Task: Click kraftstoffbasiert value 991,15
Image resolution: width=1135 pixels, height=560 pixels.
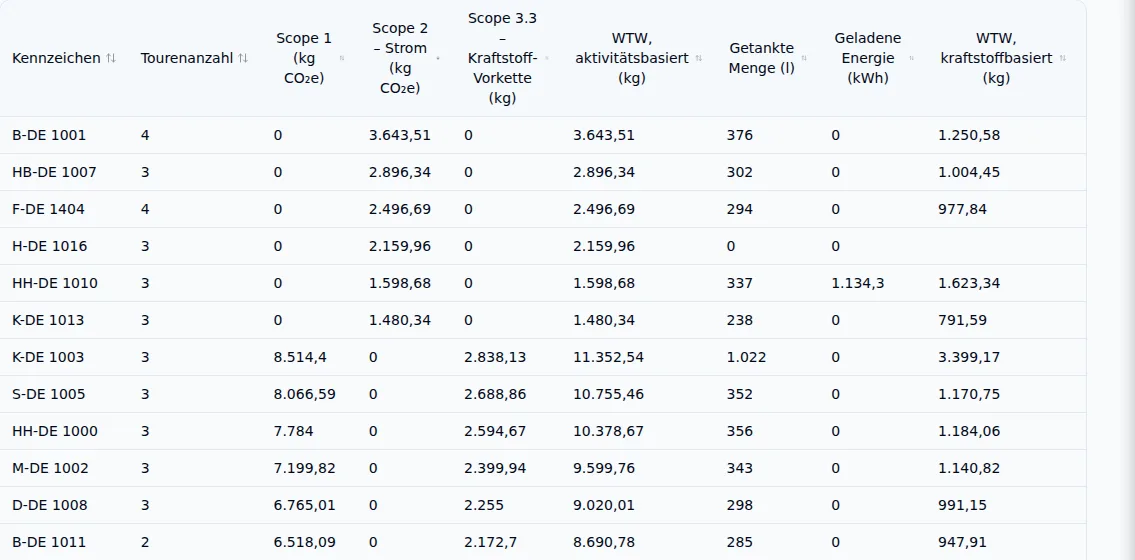Action: click(962, 505)
